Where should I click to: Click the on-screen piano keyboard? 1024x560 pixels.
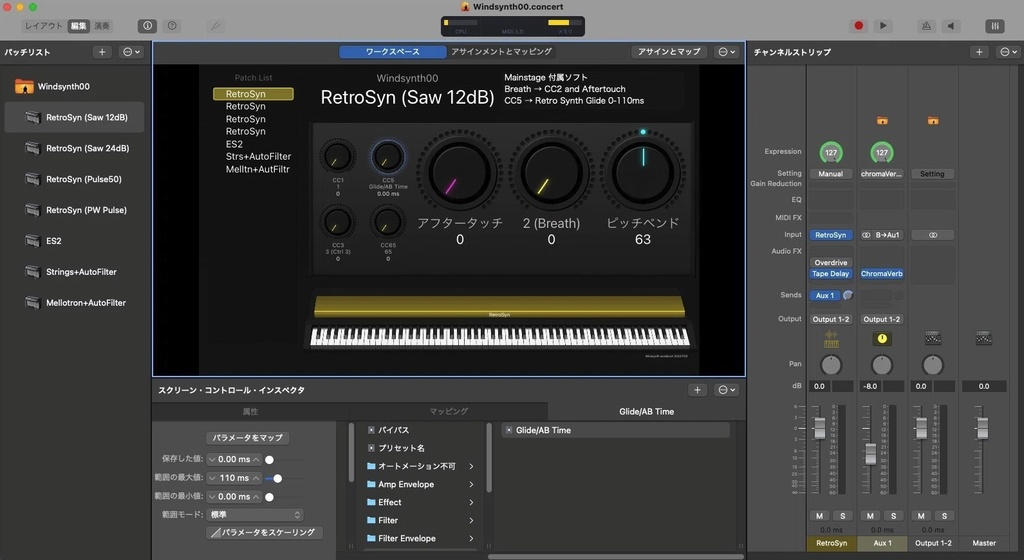pyautogui.click(x=500, y=336)
